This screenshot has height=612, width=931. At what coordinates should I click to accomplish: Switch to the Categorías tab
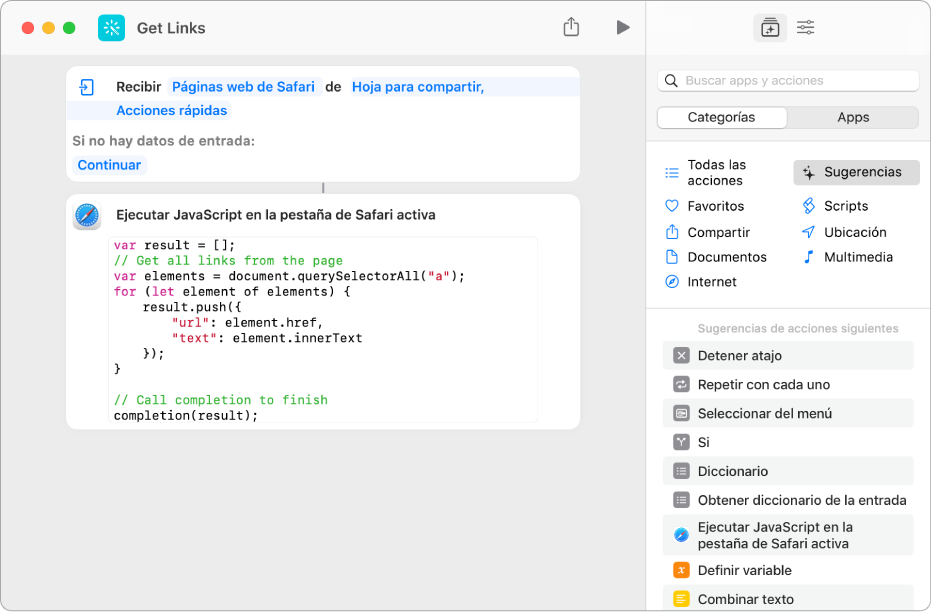click(x=721, y=117)
